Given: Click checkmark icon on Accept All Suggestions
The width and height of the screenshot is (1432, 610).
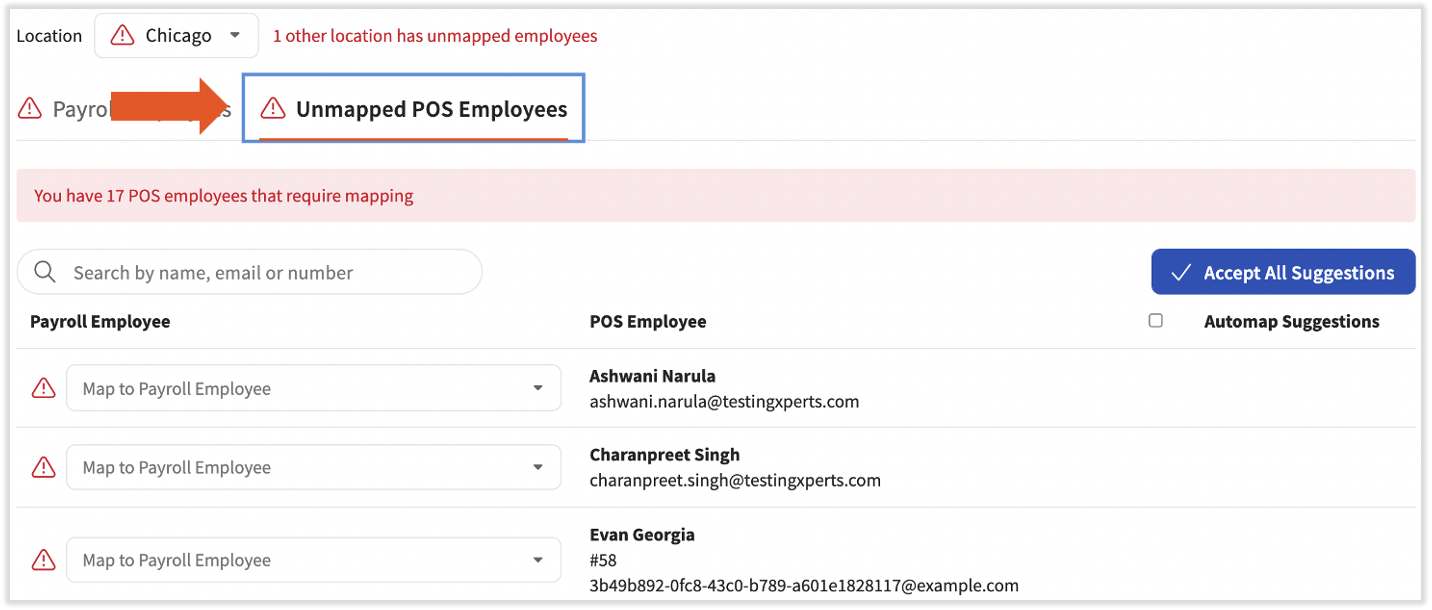Looking at the screenshot, I should coord(1181,273).
